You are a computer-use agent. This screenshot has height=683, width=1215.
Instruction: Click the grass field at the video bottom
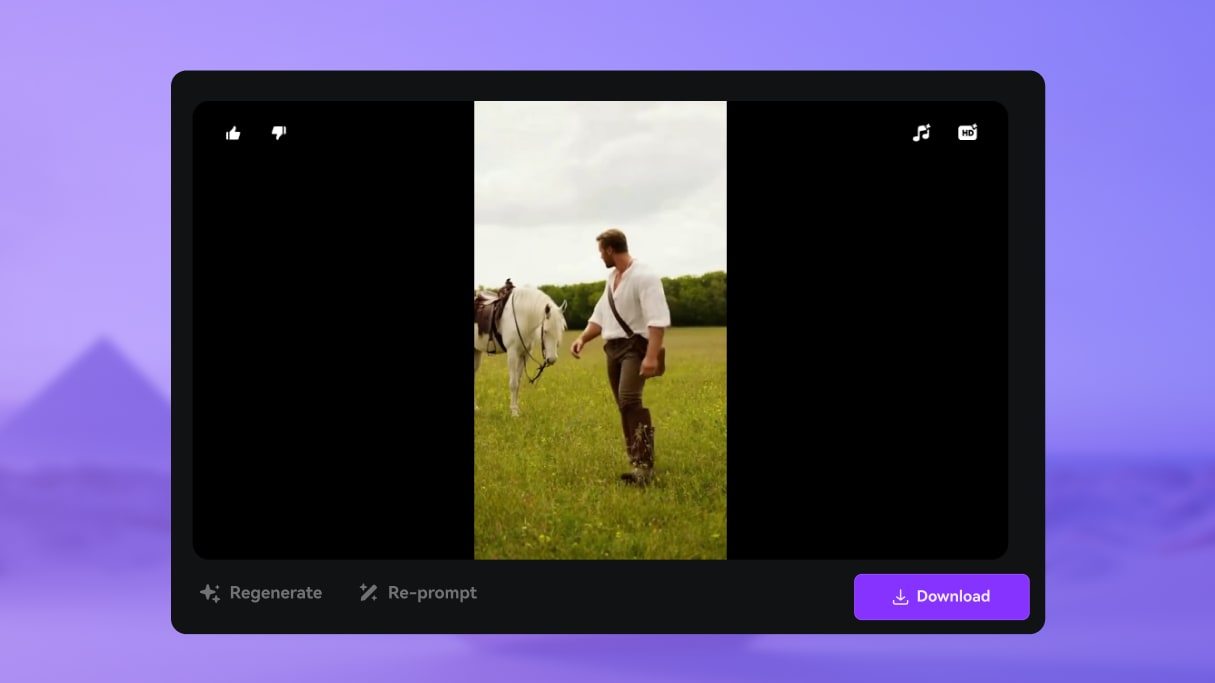tap(600, 520)
